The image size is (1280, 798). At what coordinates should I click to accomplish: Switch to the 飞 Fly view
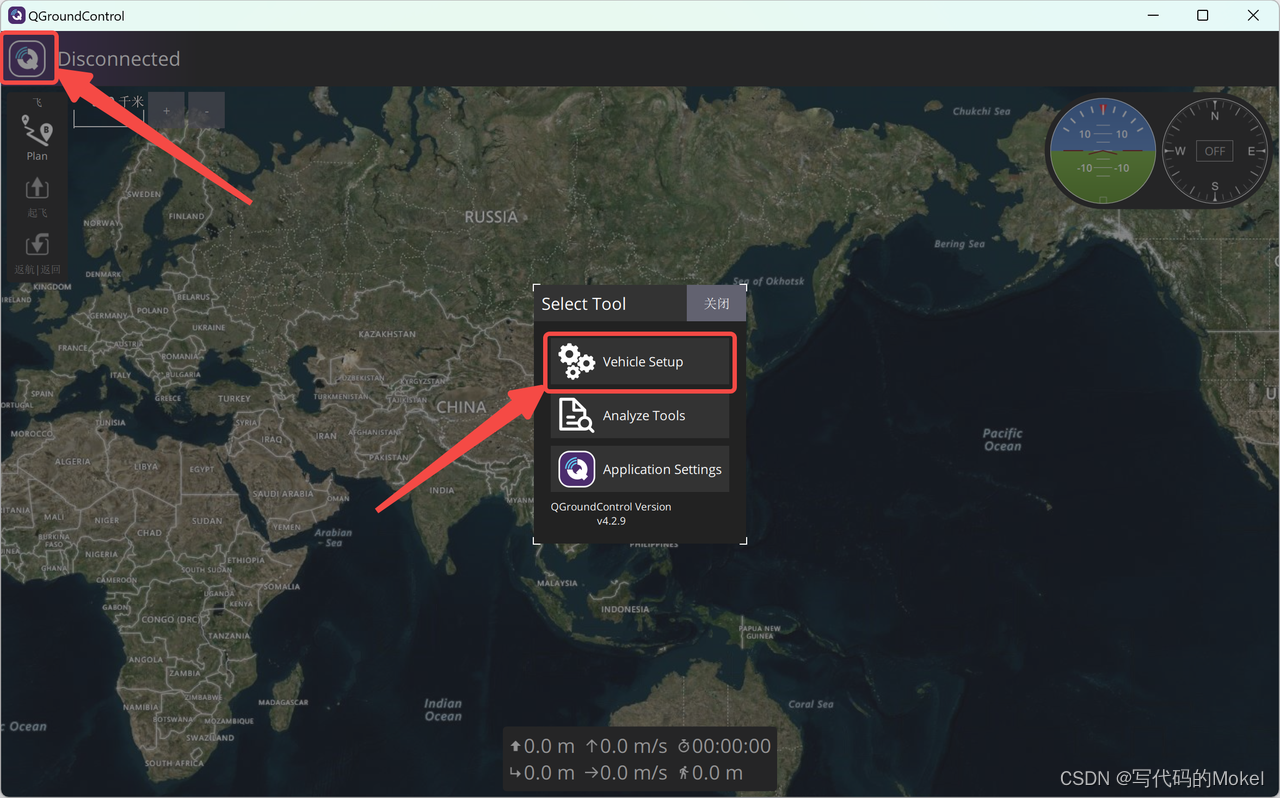point(37,101)
